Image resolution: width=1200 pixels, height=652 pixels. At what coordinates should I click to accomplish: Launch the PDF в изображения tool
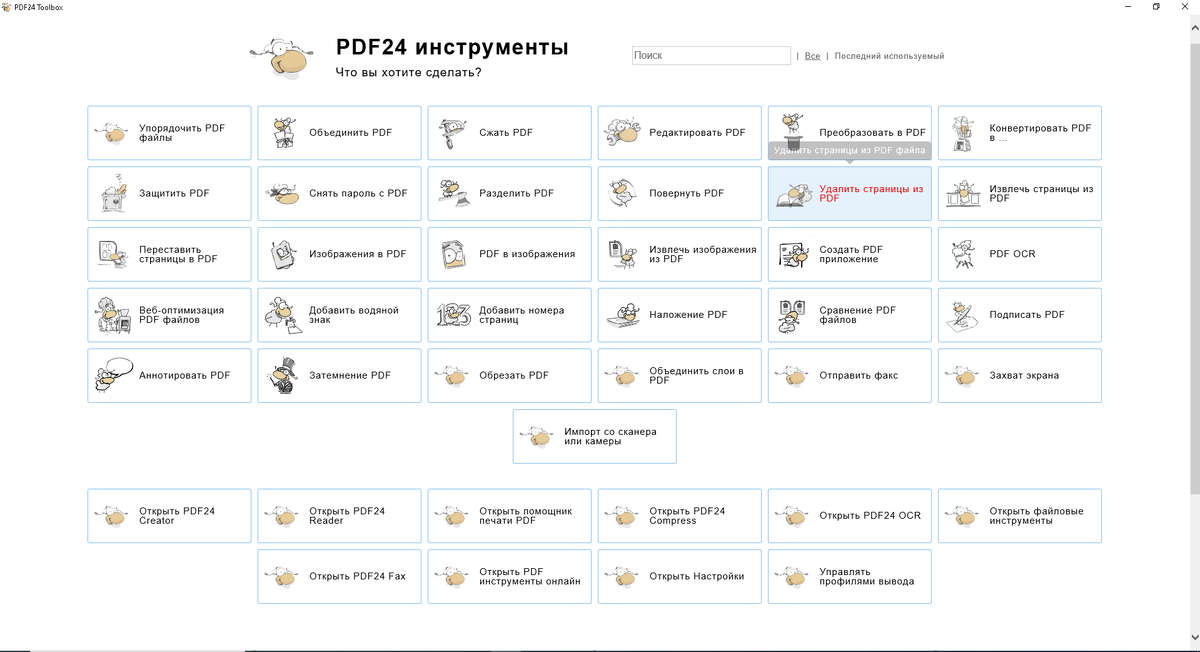[x=509, y=254]
